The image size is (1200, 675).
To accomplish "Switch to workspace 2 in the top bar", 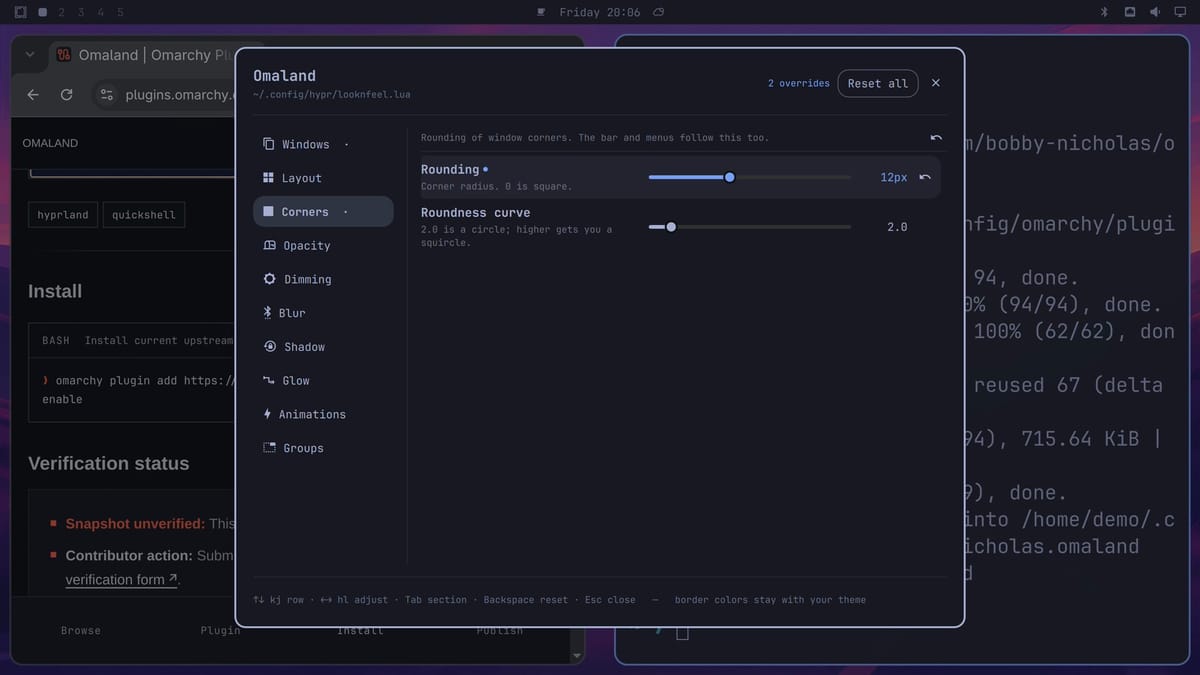I will (x=61, y=12).
